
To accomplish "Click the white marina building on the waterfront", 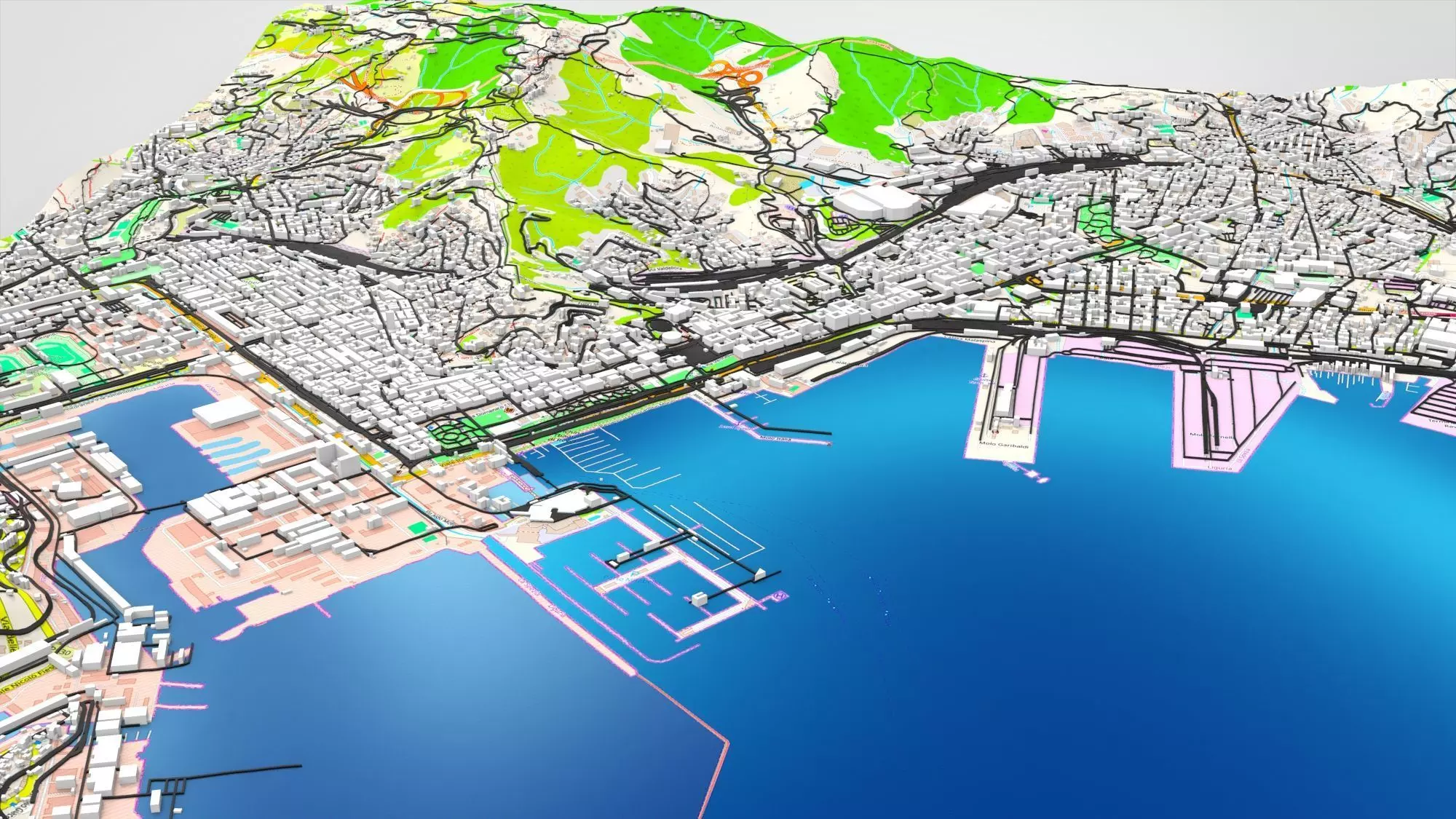I will [561, 503].
